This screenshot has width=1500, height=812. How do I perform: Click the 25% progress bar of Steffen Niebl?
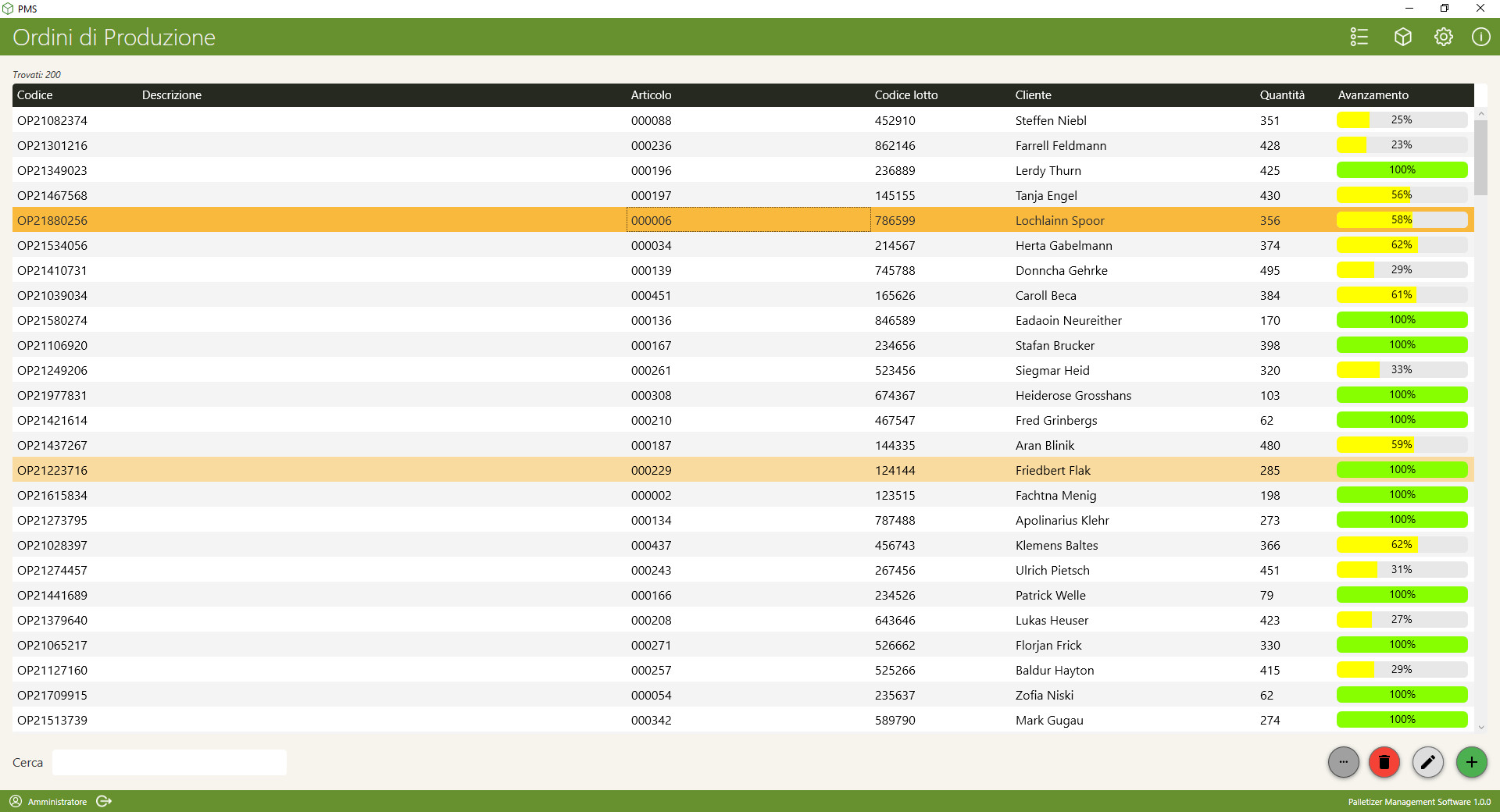click(1402, 120)
